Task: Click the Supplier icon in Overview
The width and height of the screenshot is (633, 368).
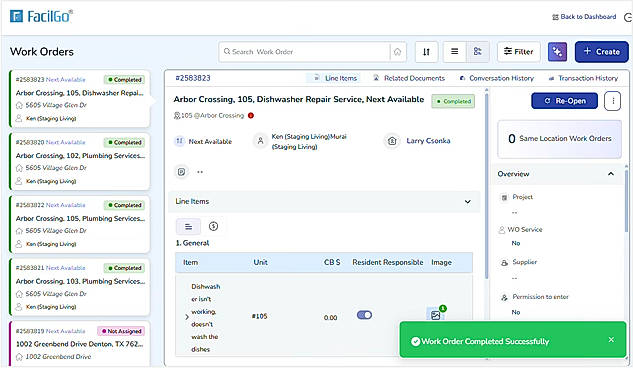Action: point(504,263)
